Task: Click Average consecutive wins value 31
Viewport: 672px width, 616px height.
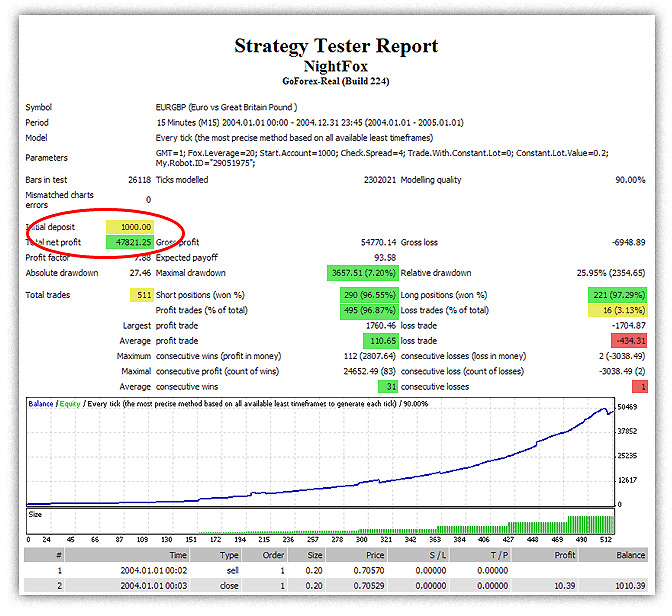Action: point(388,387)
